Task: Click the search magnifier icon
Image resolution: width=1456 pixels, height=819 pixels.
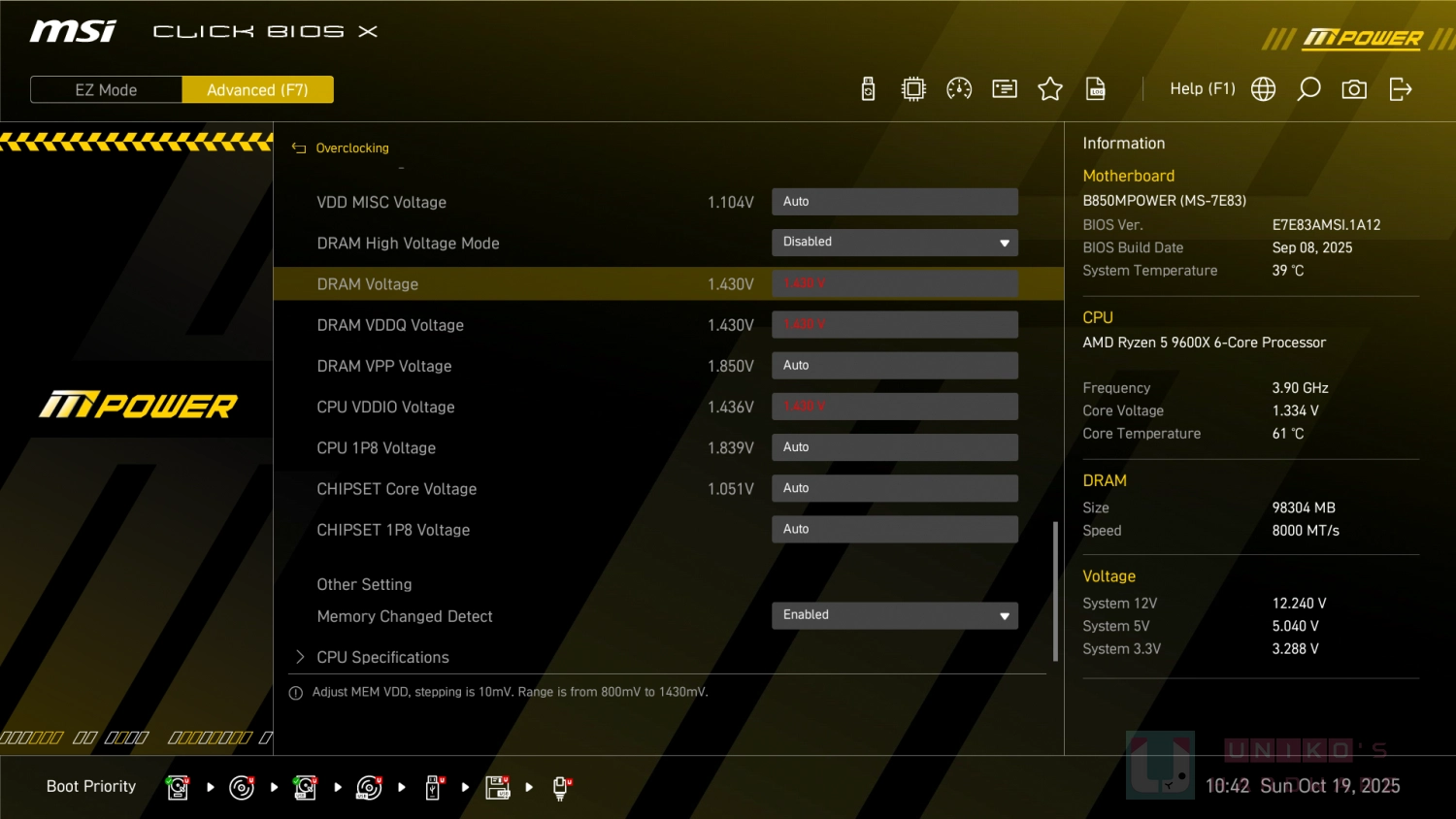Action: point(1308,89)
